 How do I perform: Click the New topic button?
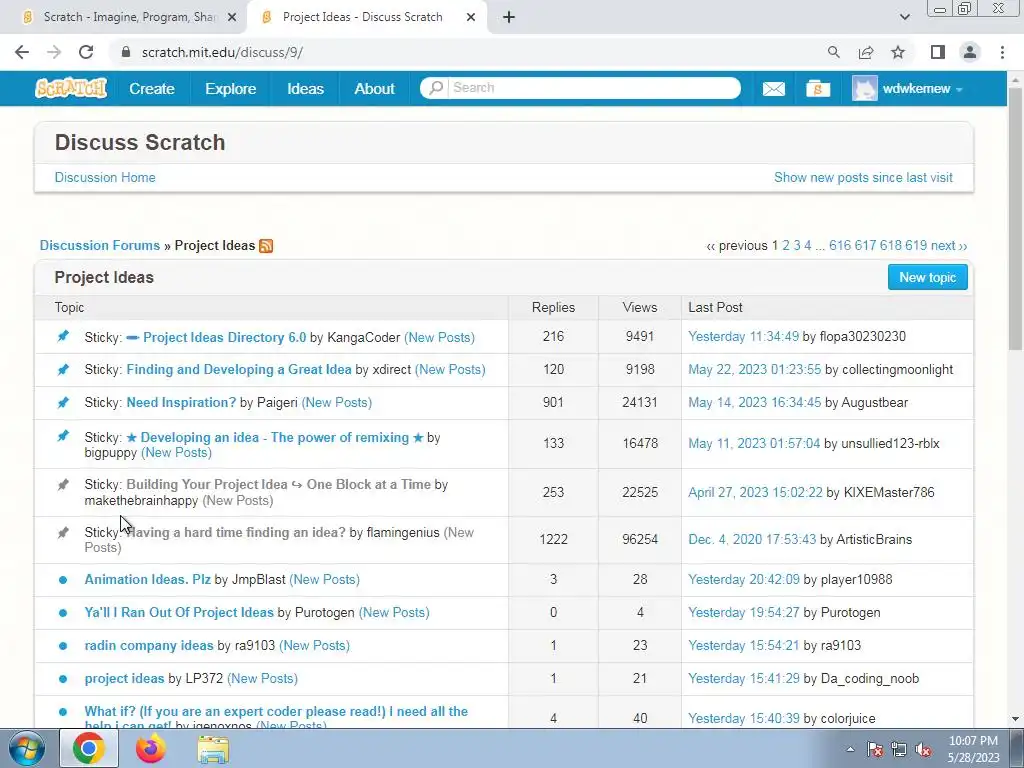click(927, 278)
